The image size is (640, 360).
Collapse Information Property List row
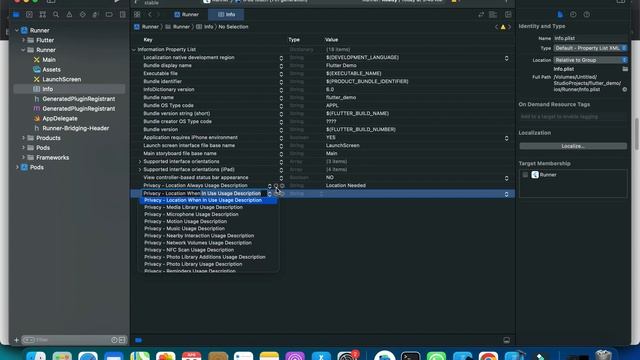point(134,49)
